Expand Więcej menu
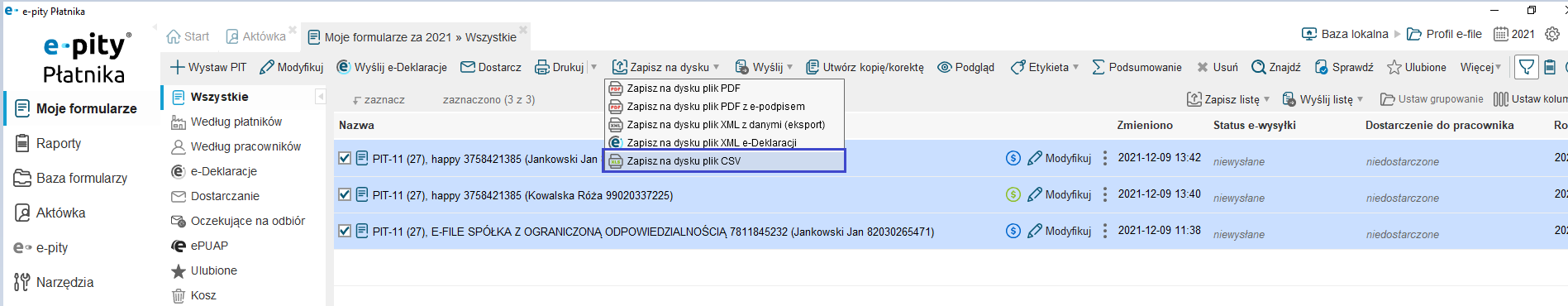The image size is (1568, 306). click(1480, 67)
